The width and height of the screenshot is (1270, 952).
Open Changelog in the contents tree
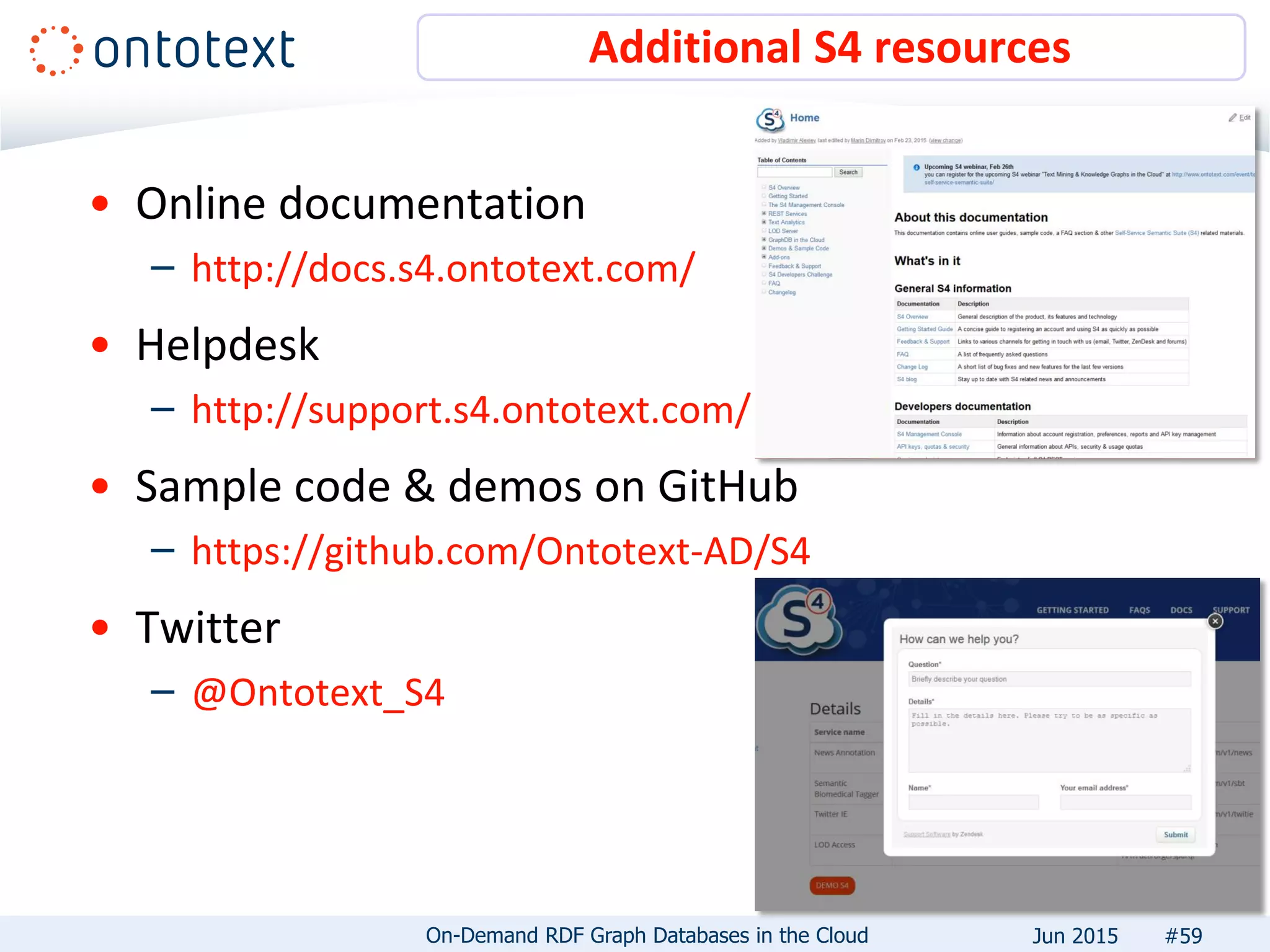click(781, 292)
